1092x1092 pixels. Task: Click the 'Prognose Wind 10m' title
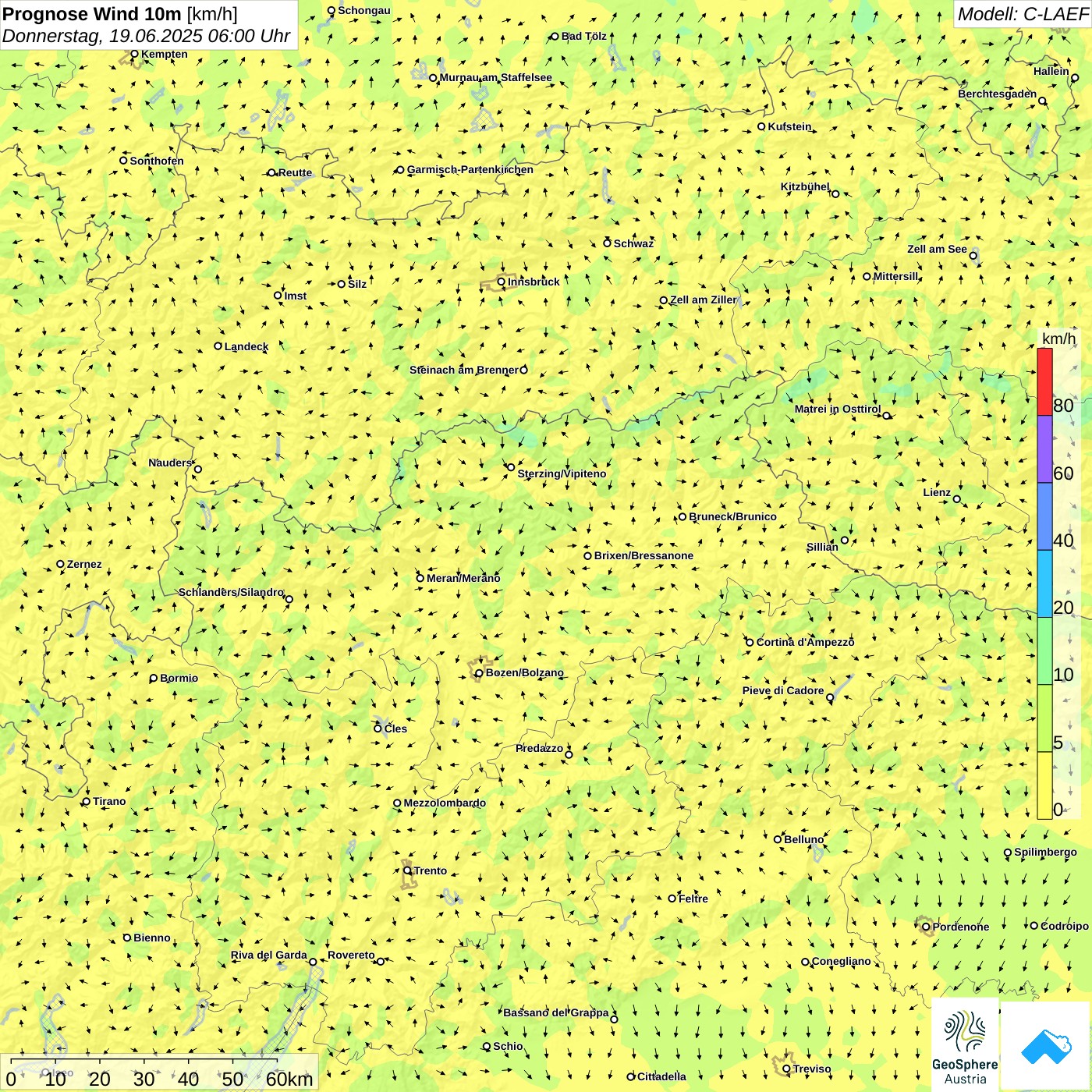point(92,13)
